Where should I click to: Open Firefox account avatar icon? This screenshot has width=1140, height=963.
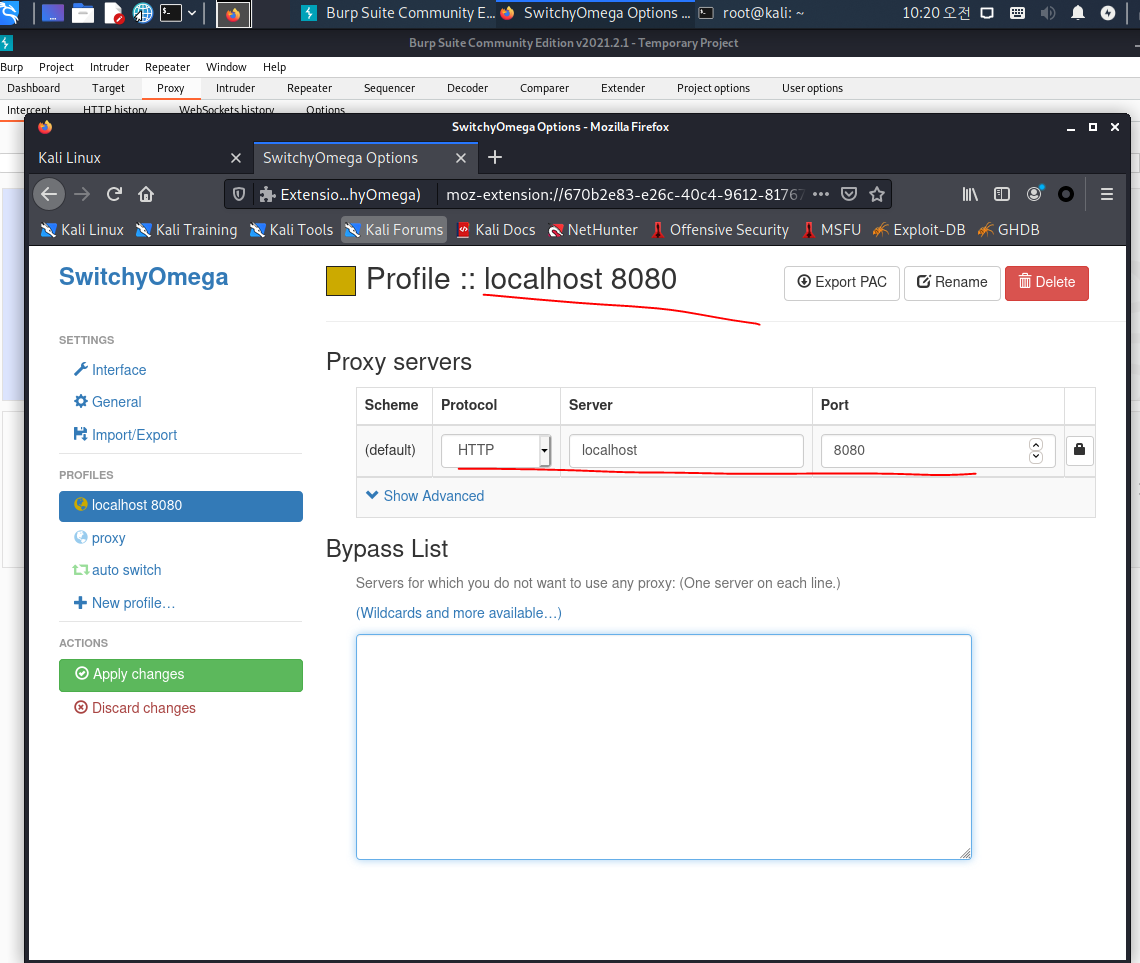pos(1034,193)
